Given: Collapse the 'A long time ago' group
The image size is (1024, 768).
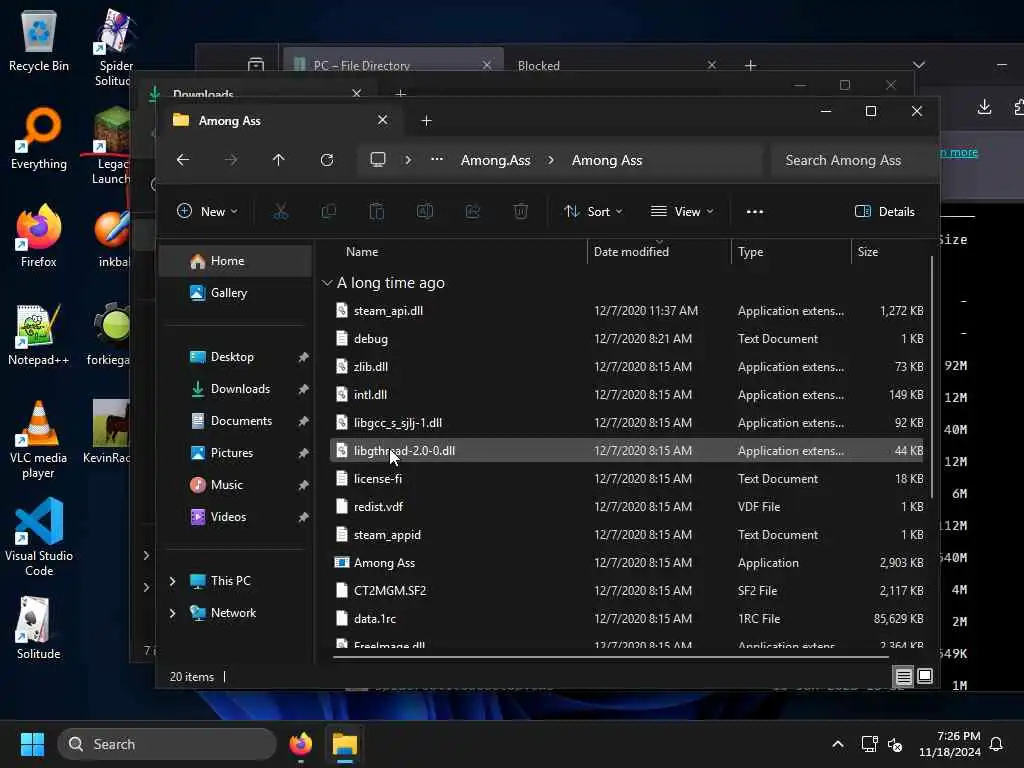Looking at the screenshot, I should pos(327,283).
